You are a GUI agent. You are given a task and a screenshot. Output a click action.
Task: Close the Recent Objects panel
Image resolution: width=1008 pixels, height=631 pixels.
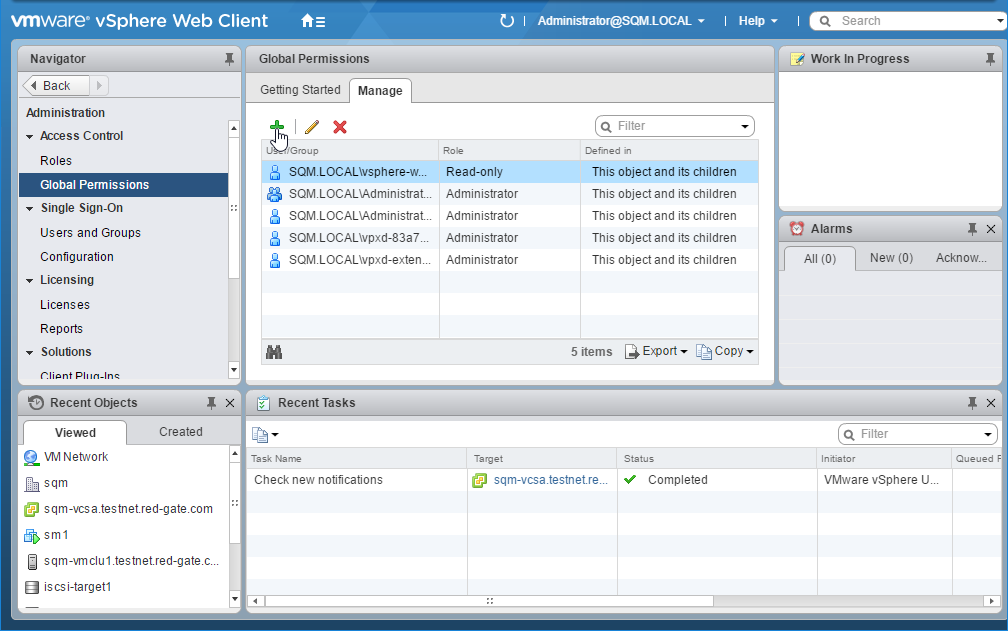coord(230,403)
